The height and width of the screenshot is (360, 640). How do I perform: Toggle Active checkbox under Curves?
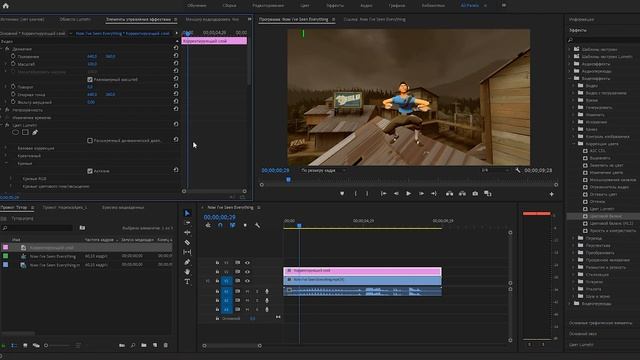[90, 171]
